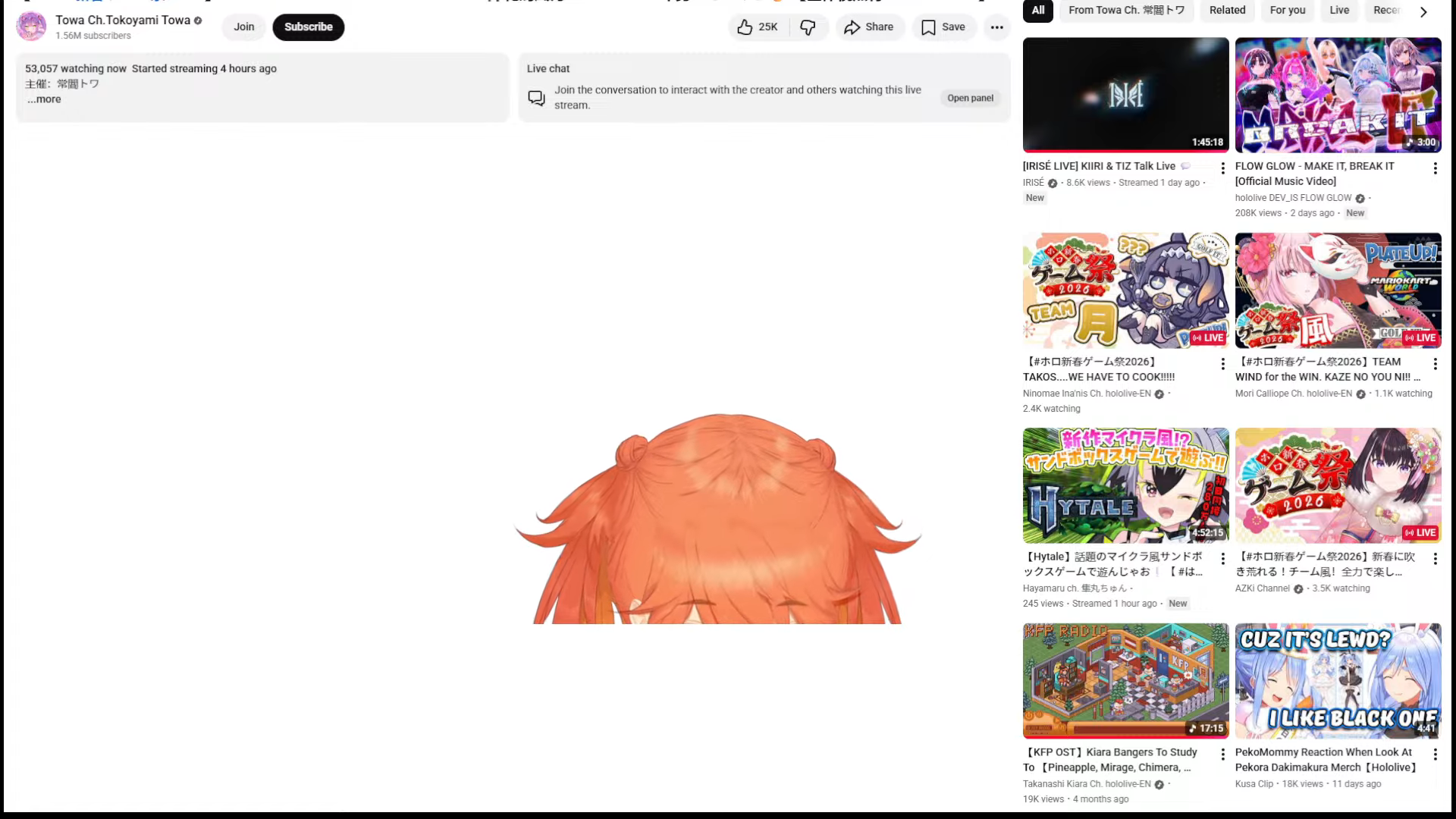Click the thumbs-down dislike icon
Screen dimensions: 1456x819
pyautogui.click(x=808, y=27)
